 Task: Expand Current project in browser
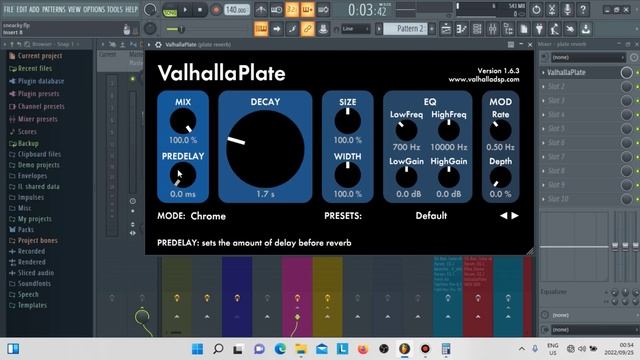[36, 56]
